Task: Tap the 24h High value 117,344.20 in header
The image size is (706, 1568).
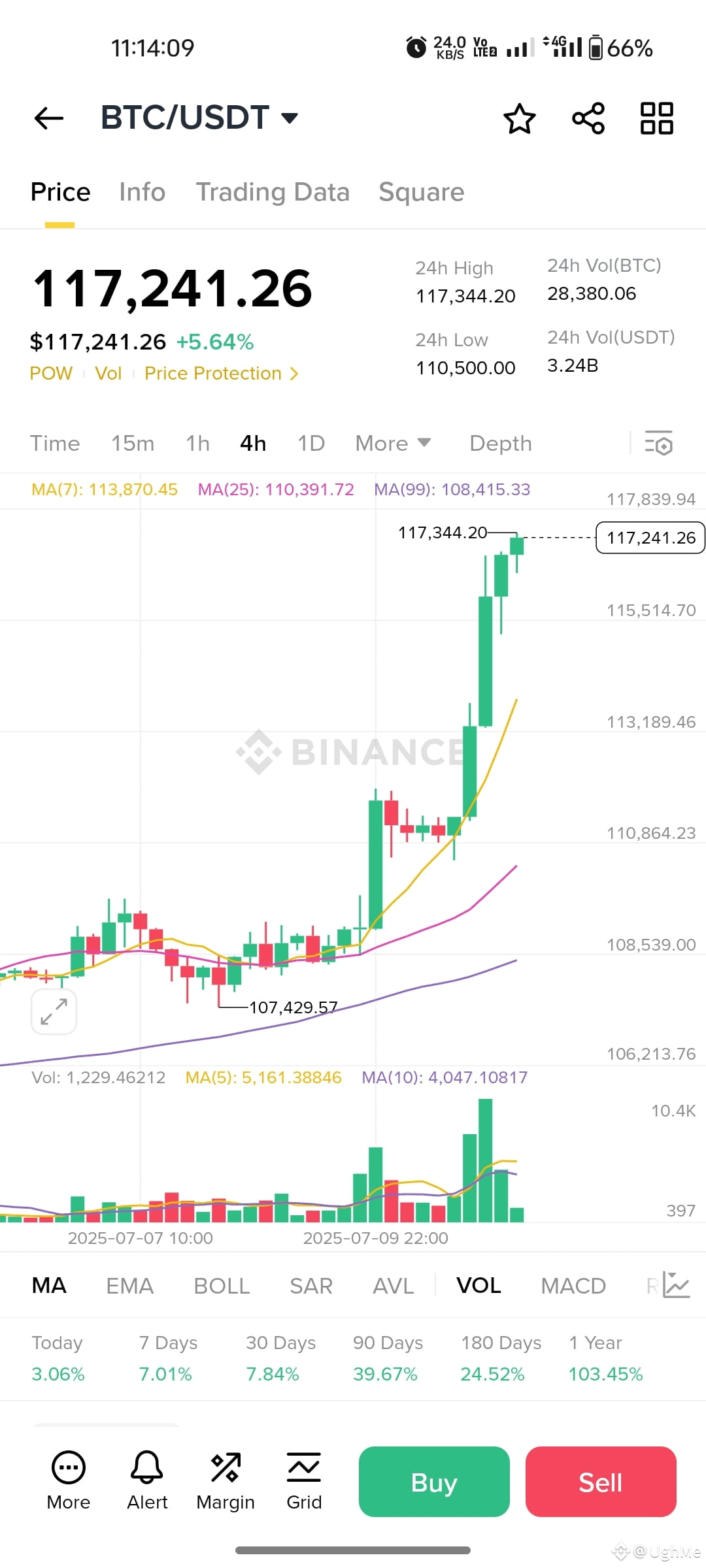Action: point(465,296)
